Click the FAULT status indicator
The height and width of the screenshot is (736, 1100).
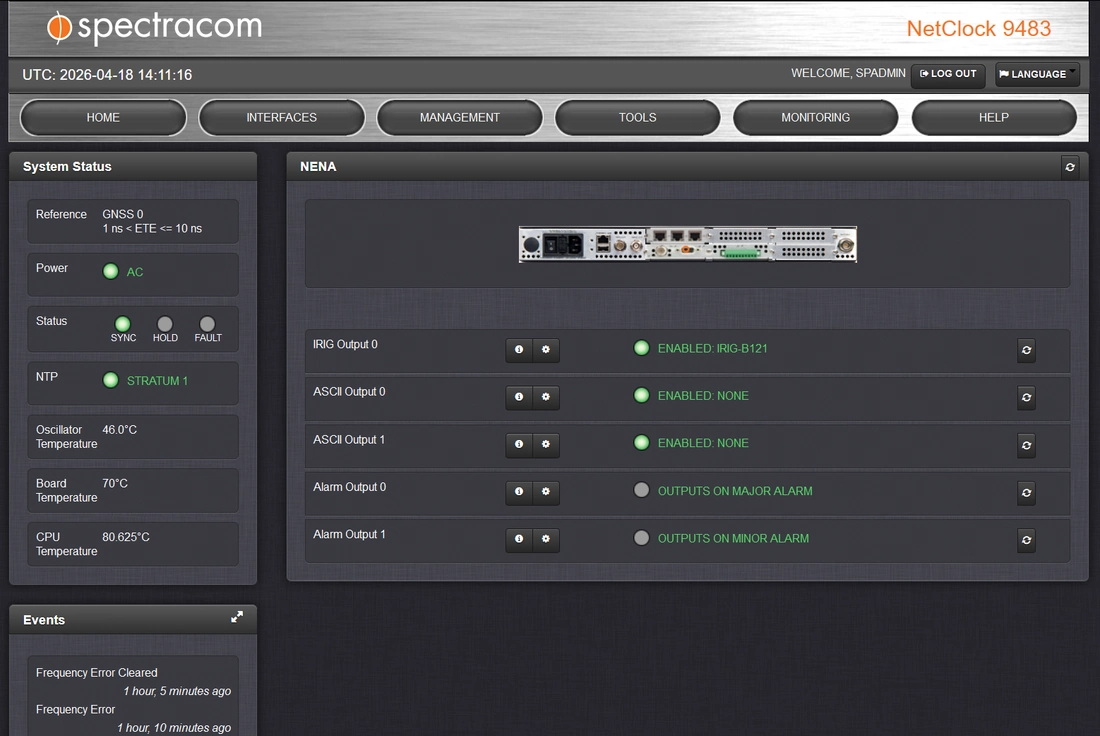207,325
